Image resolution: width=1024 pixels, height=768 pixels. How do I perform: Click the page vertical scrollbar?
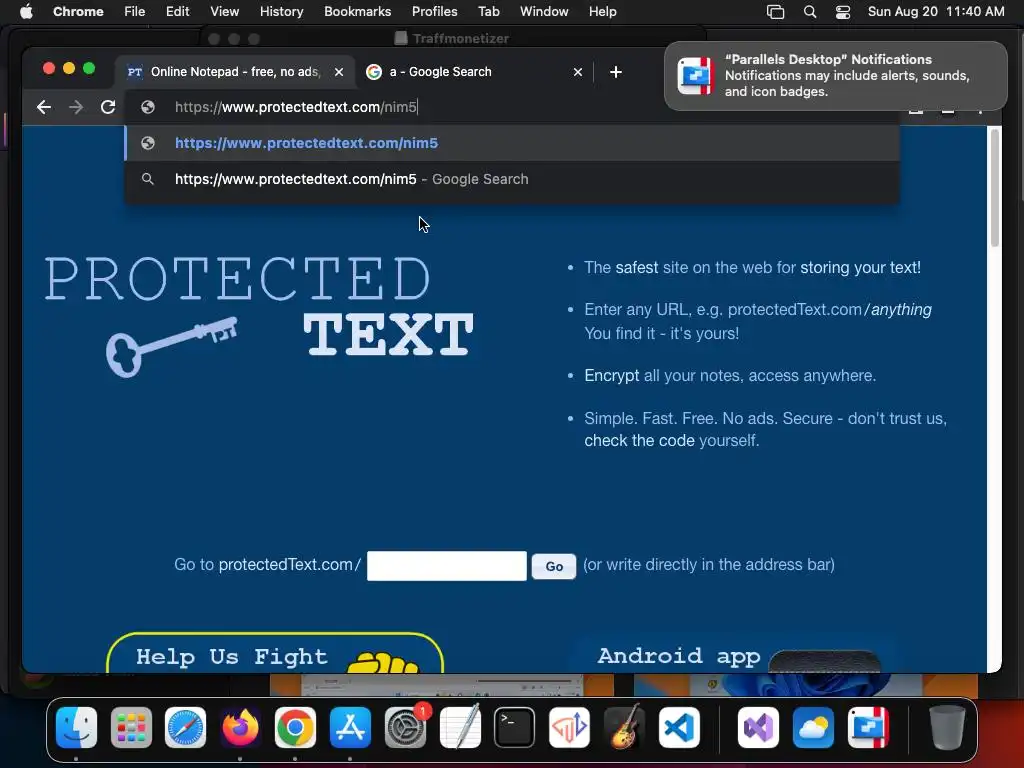995,188
